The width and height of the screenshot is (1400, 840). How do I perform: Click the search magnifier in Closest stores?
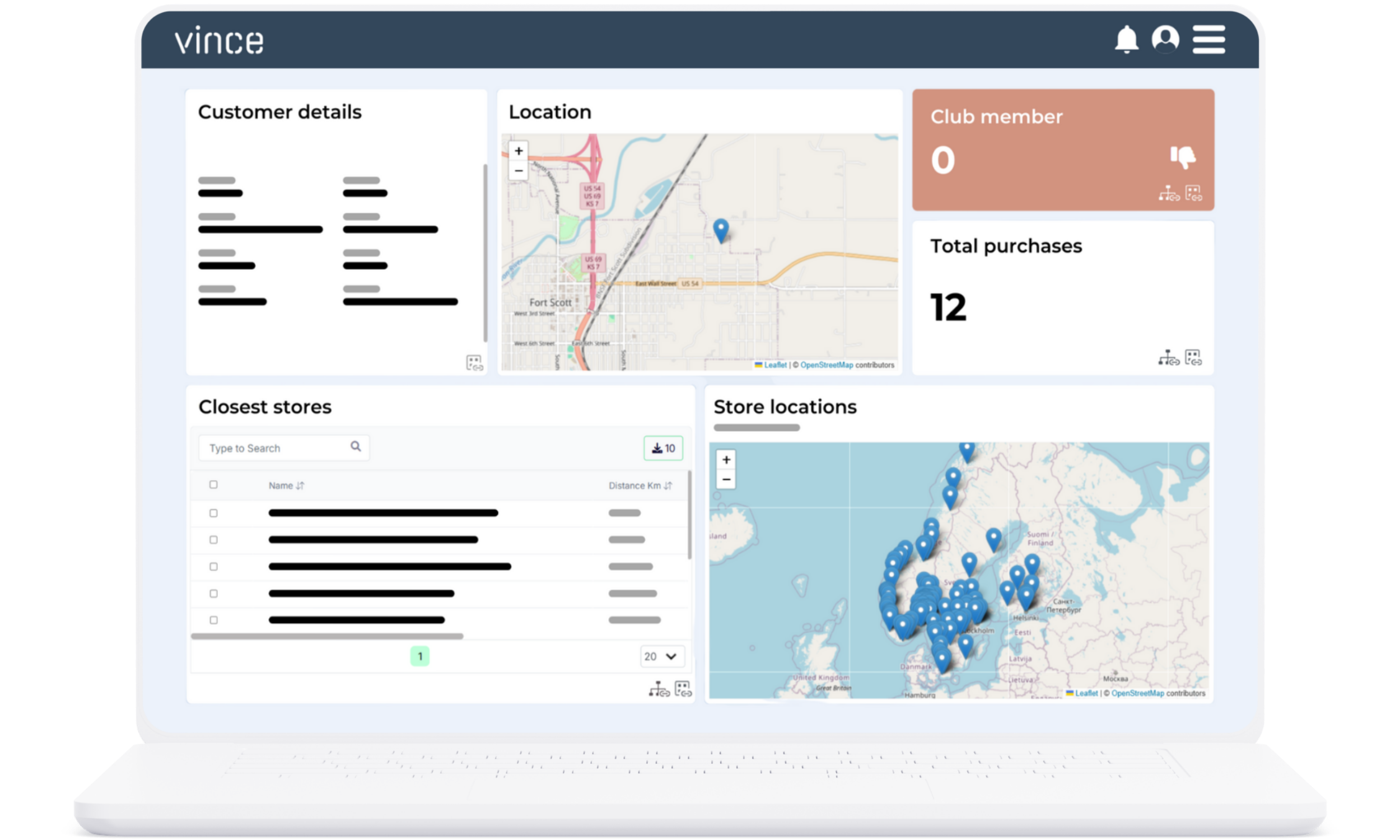pyautogui.click(x=356, y=447)
